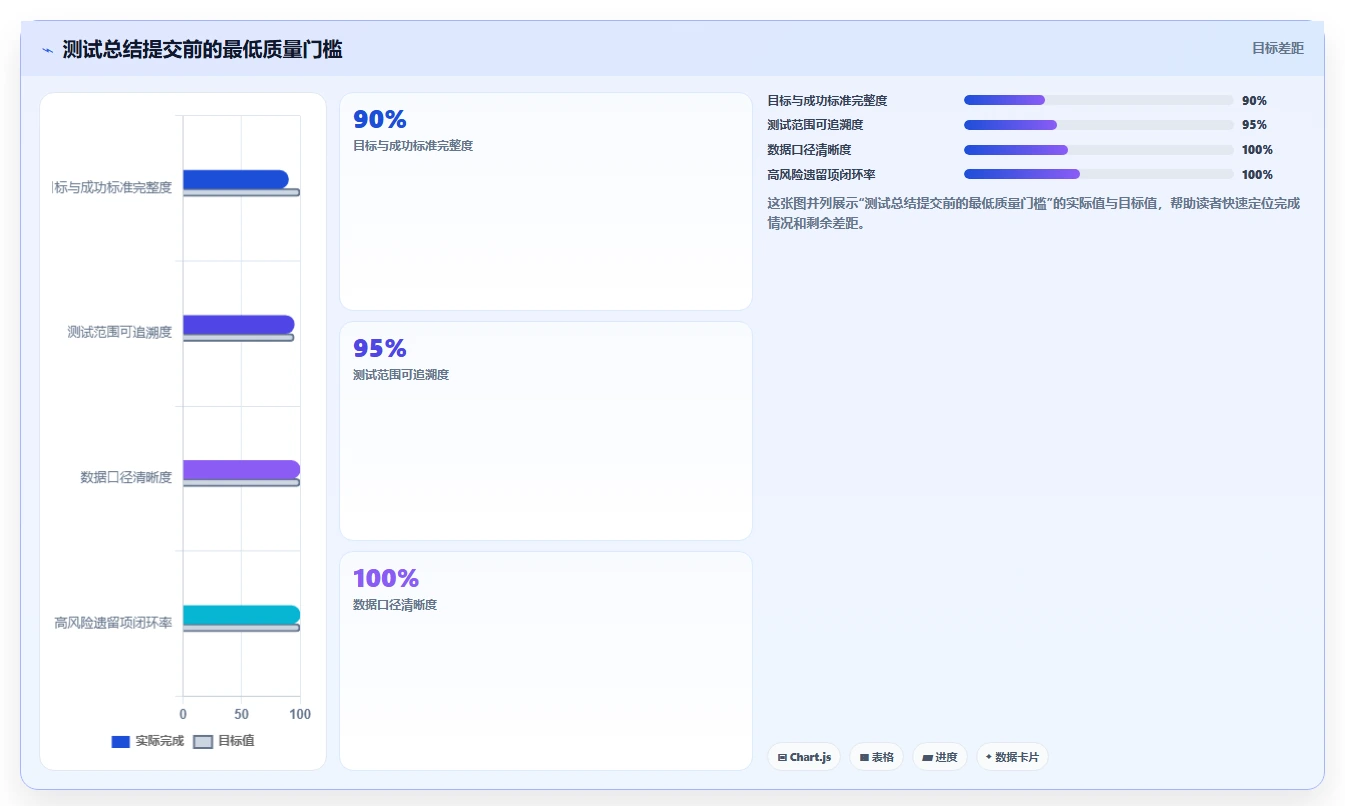The image size is (1345, 806).
Task: Click the title 测试总结提交前的最低质量门槛
Action: [202, 49]
